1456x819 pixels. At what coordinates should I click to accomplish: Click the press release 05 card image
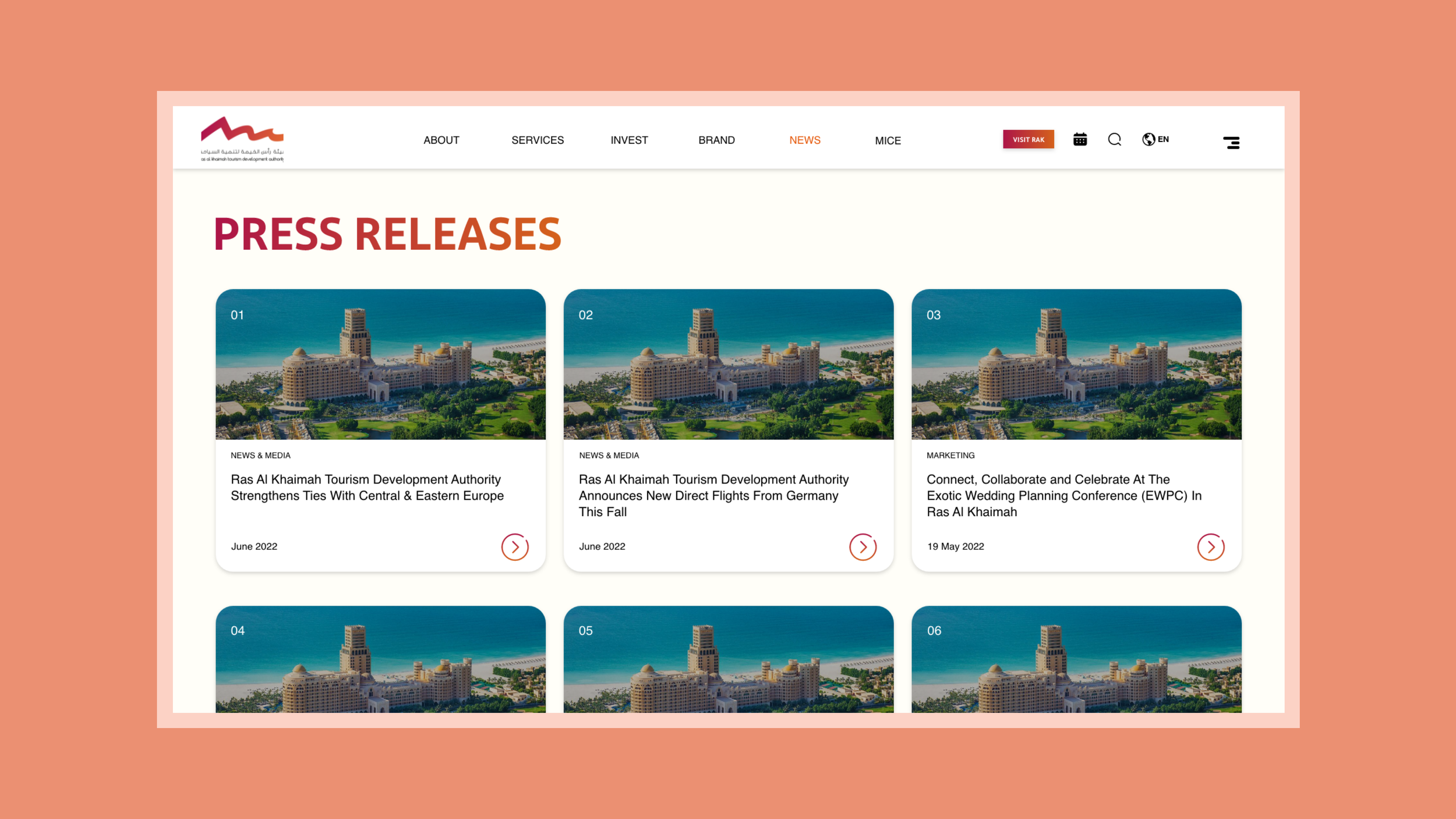pos(728,659)
